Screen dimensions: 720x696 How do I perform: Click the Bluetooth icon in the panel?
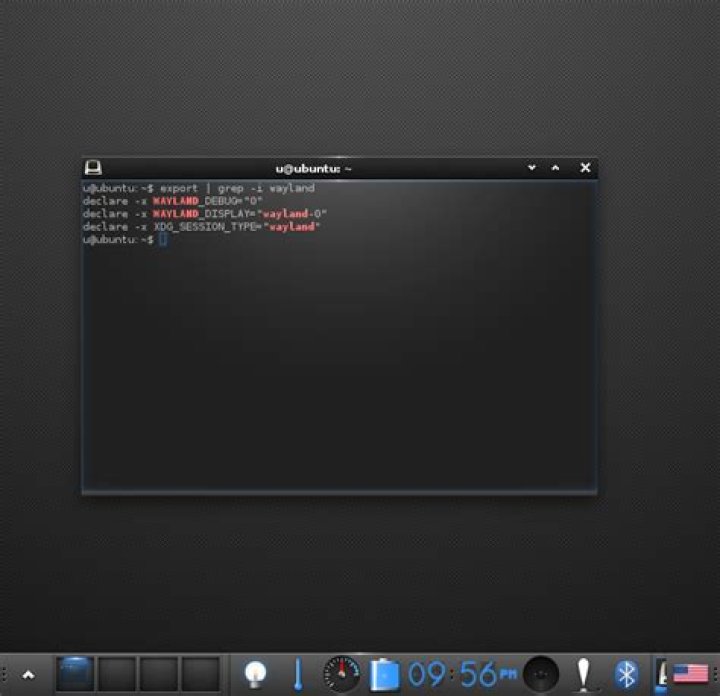pos(626,674)
